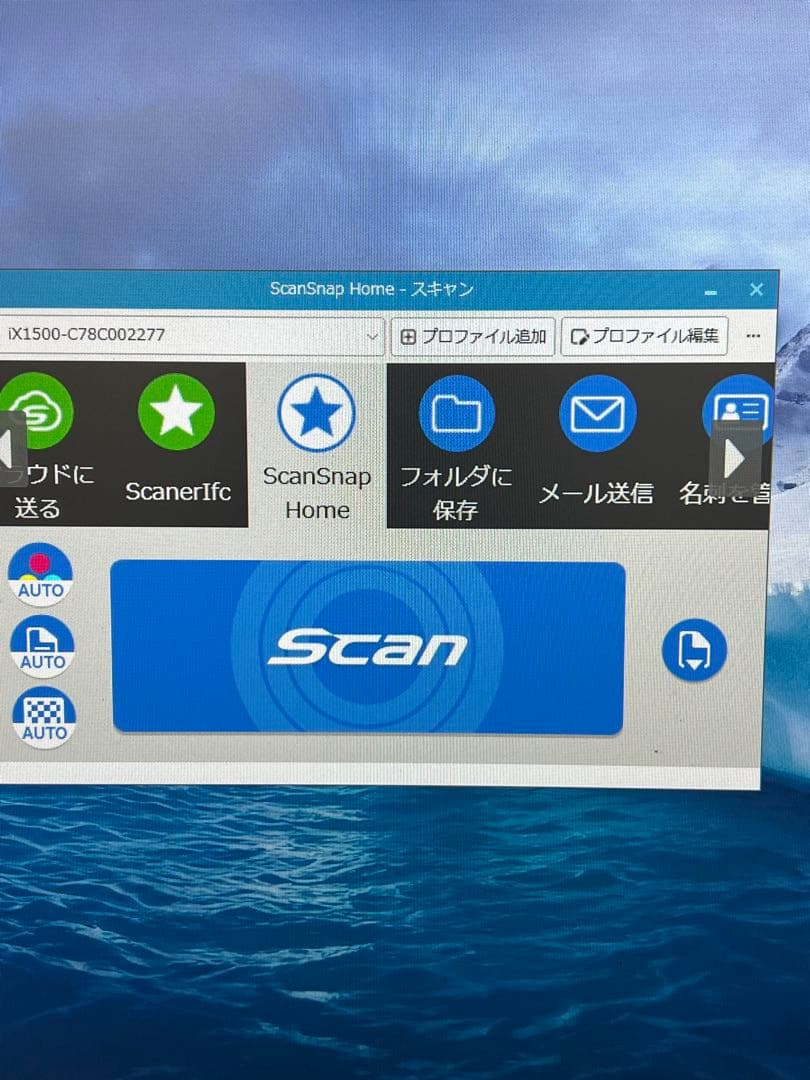Open the ellipsis more options menu
This screenshot has width=810, height=1080.
pyautogui.click(x=754, y=336)
